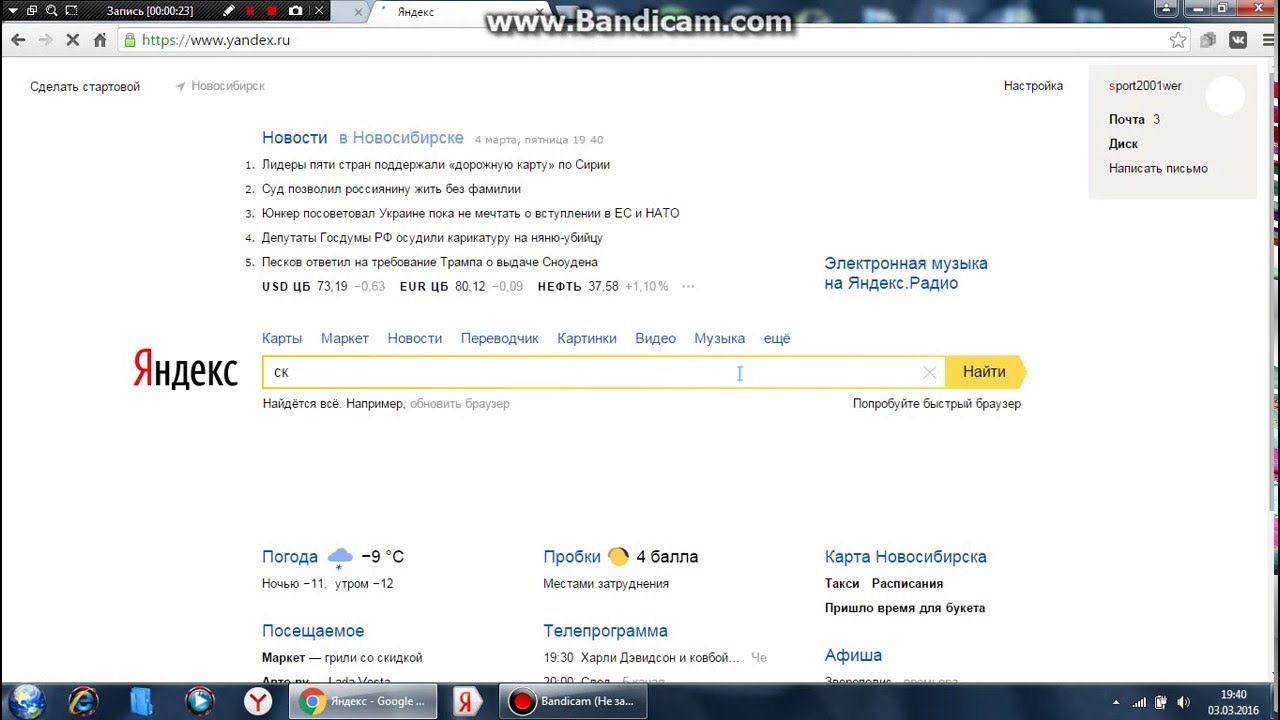Open Почта mail link
Image resolution: width=1280 pixels, height=720 pixels.
pyautogui.click(x=1127, y=119)
